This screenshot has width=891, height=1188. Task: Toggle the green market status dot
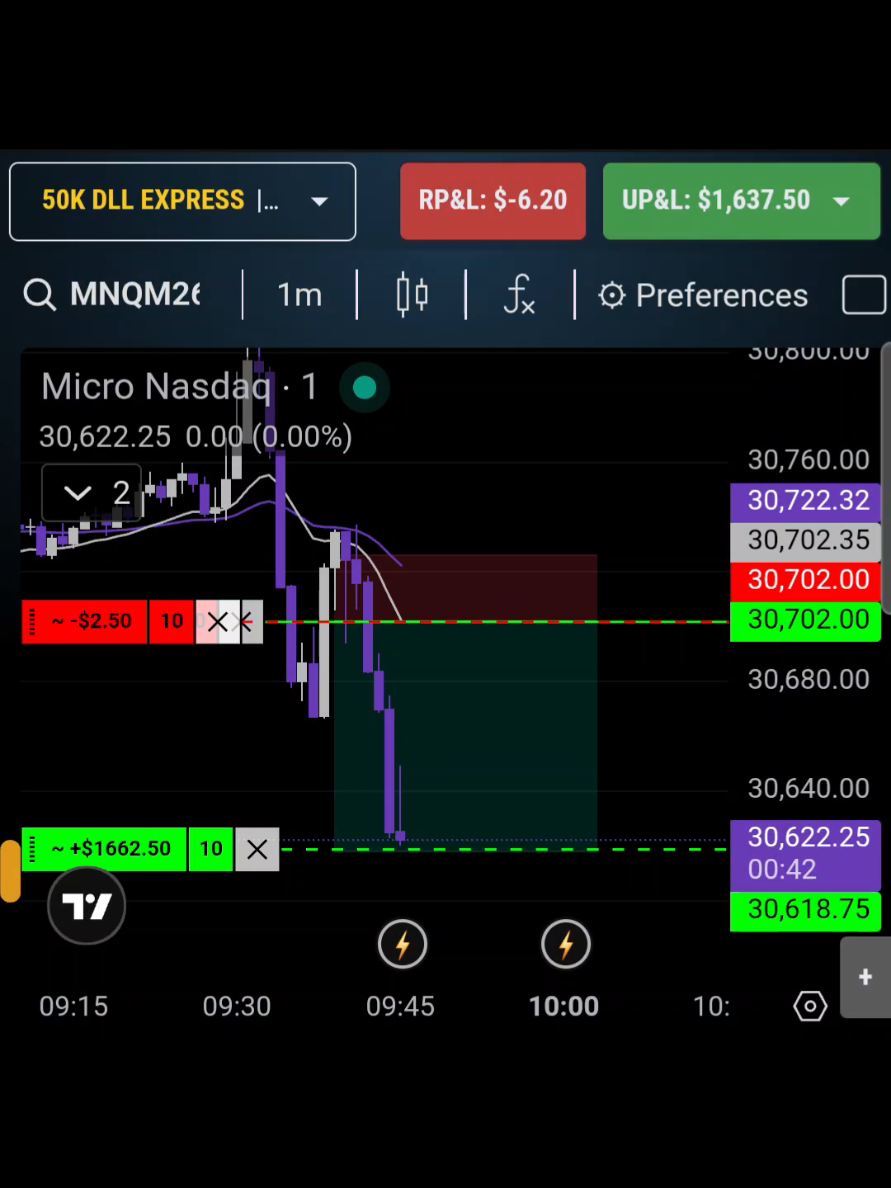(x=364, y=387)
